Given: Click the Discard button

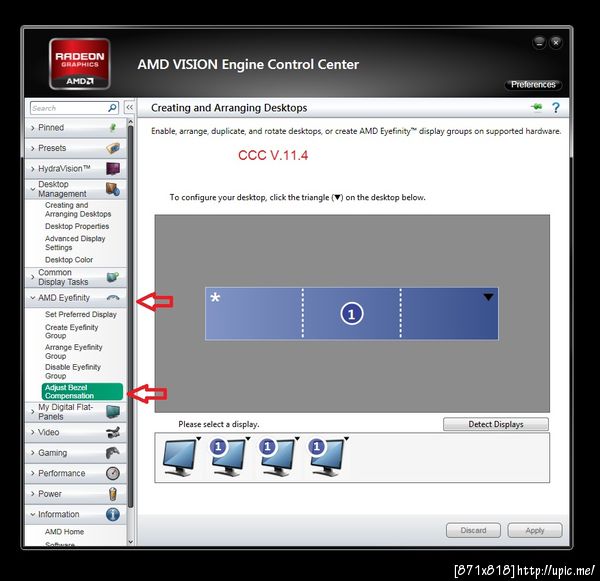Looking at the screenshot, I should (x=473, y=530).
